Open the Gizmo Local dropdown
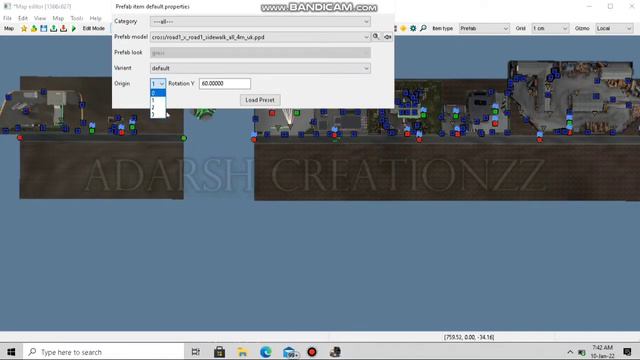640x360 pixels. (x=614, y=28)
